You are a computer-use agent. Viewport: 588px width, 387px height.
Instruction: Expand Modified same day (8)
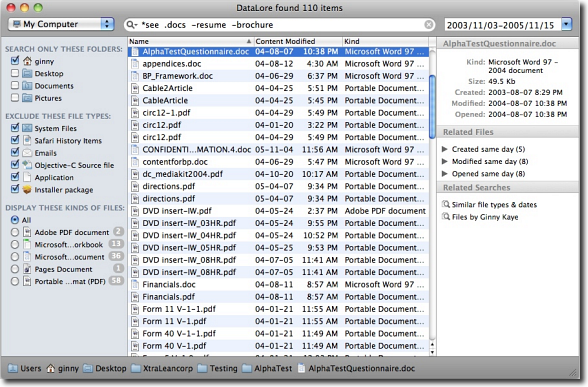[445, 161]
